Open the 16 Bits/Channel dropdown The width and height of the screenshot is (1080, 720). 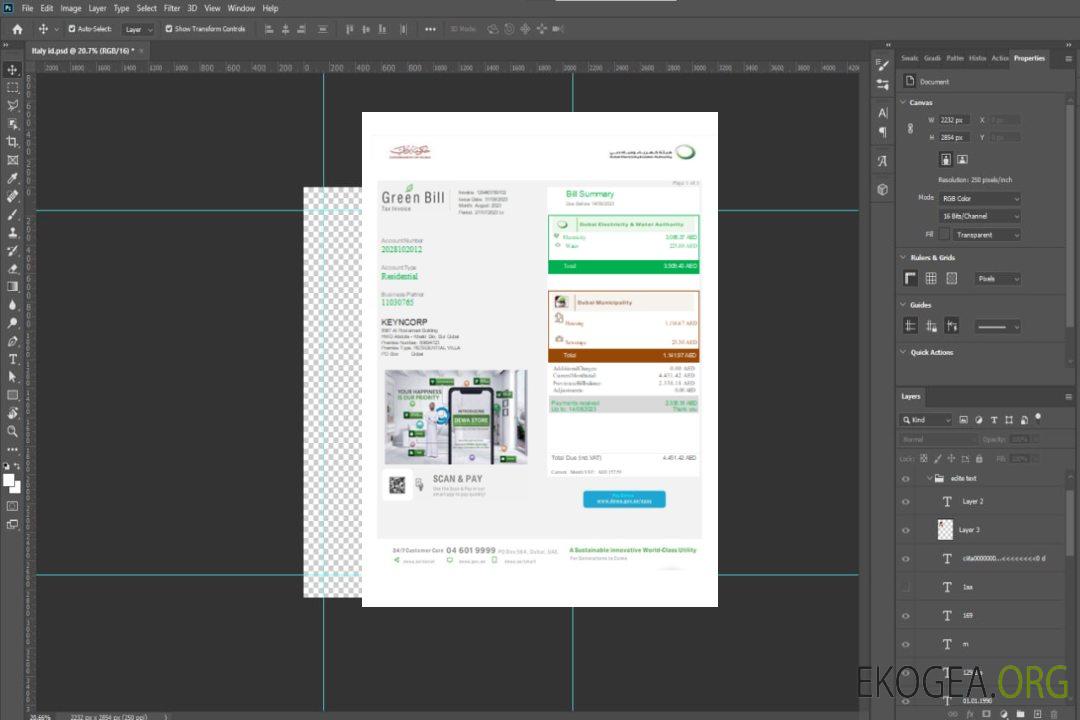[980, 216]
